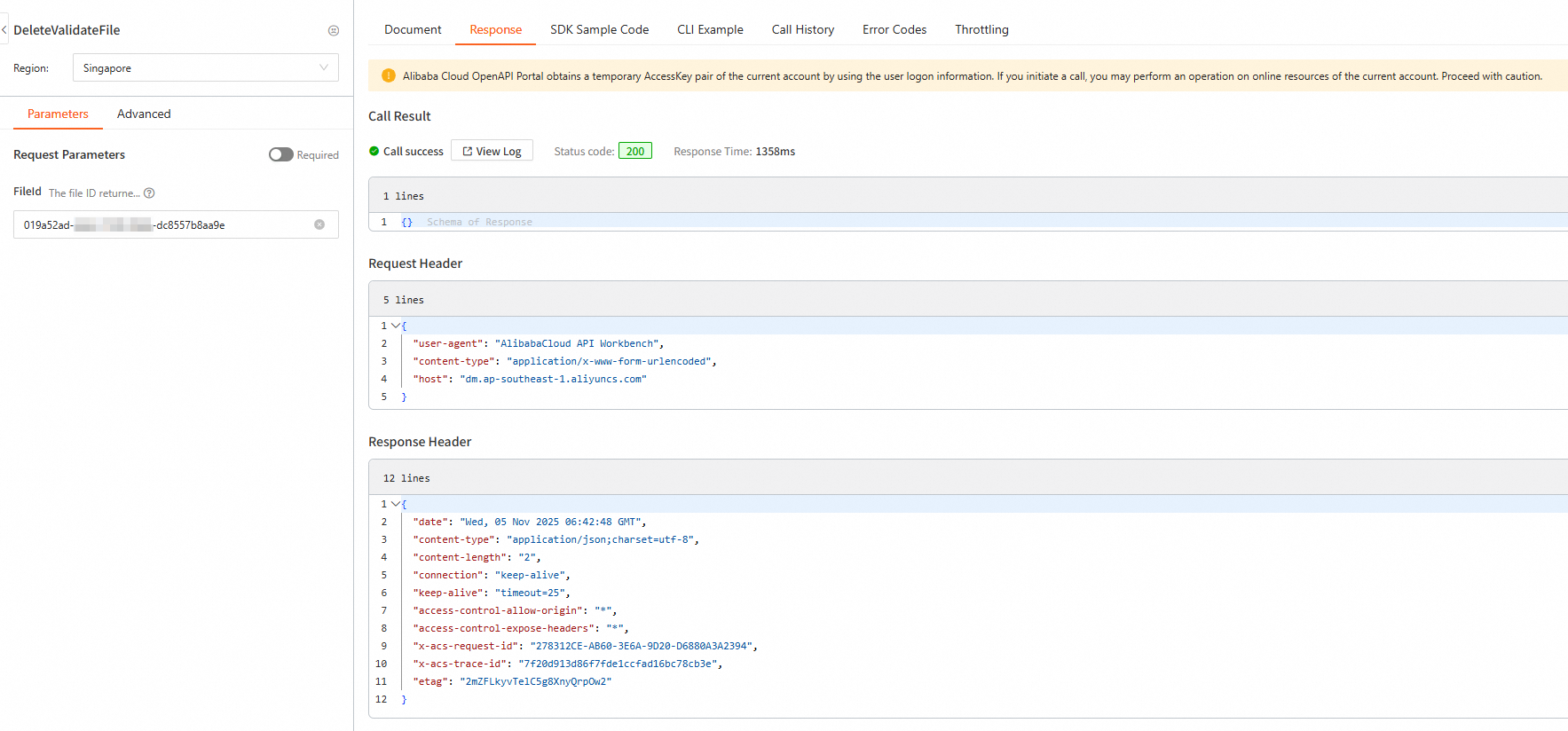Click the curly braces icon in Call Result

(x=406, y=222)
